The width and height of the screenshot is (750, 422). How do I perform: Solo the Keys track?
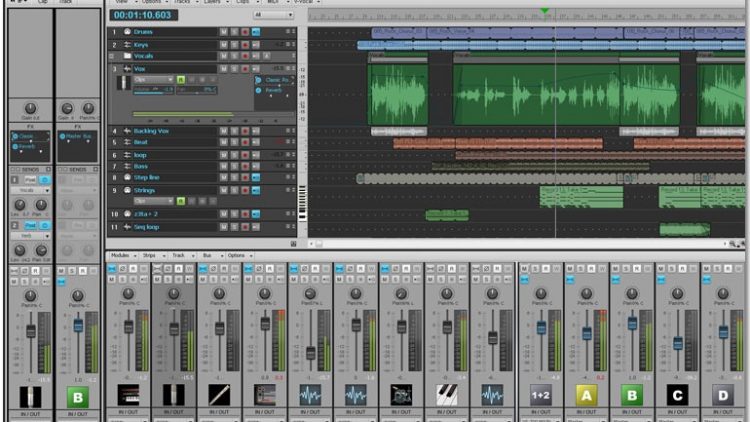[234, 44]
